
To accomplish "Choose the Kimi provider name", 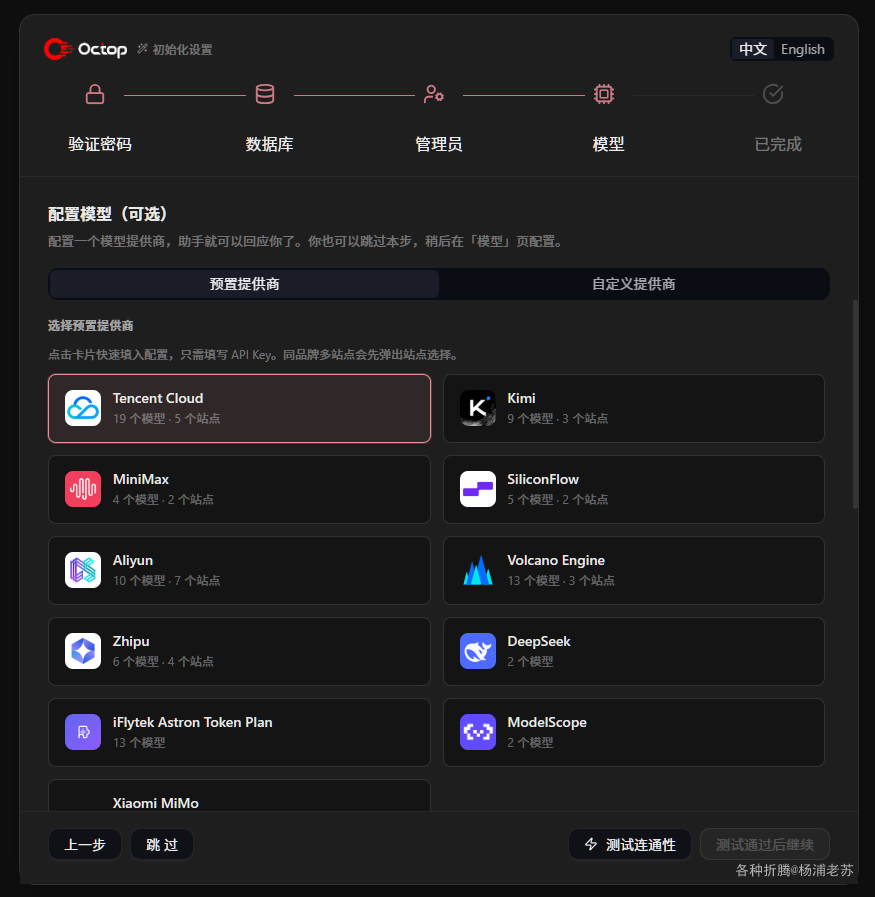I will [x=522, y=398].
